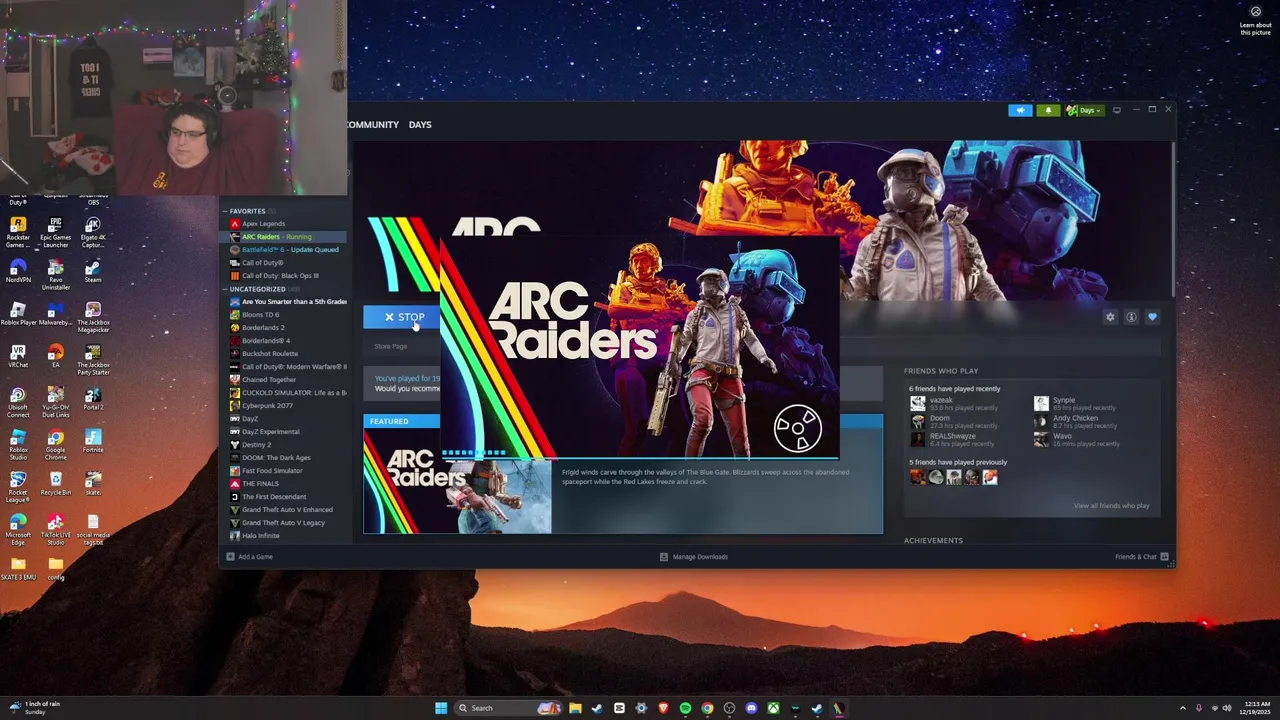
Task: Open the DAYS tab in Steam
Action: 420,125
